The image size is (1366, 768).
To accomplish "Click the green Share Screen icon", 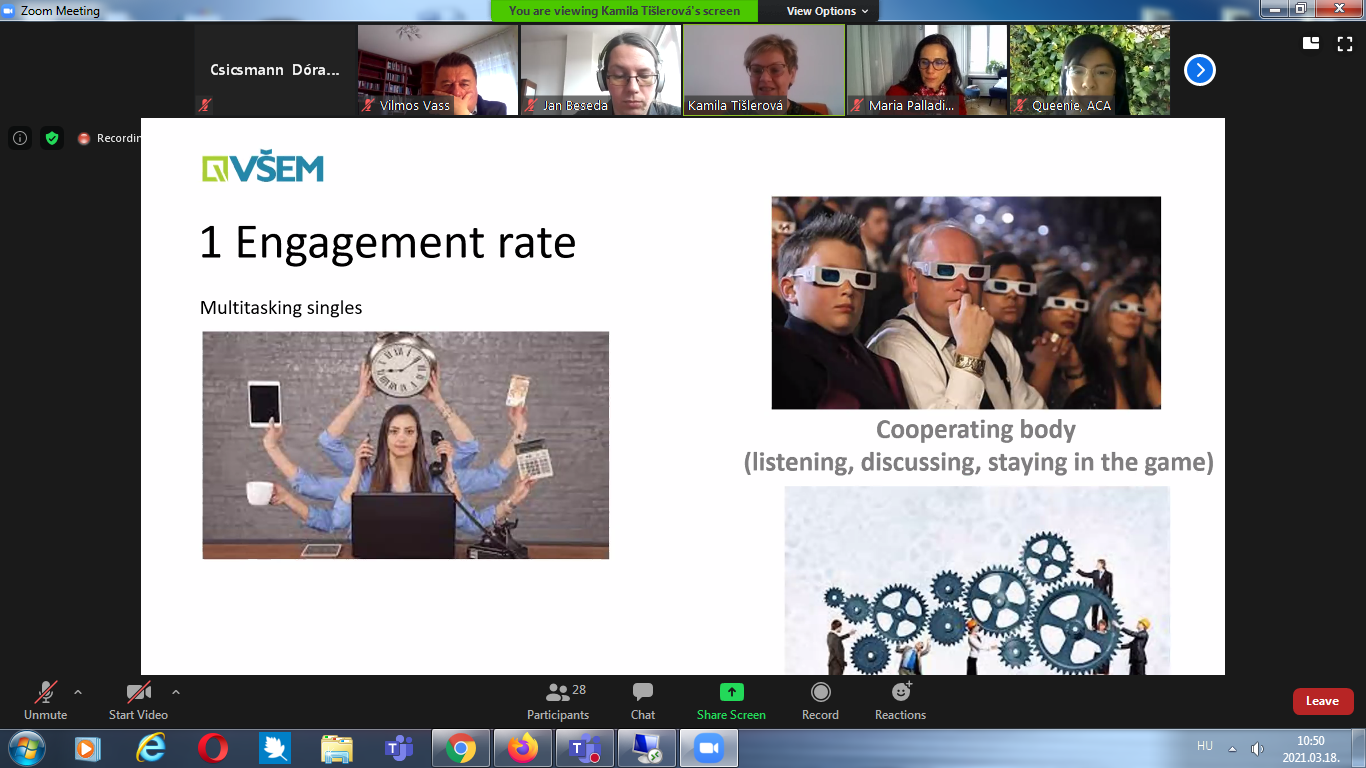I will [x=731, y=692].
